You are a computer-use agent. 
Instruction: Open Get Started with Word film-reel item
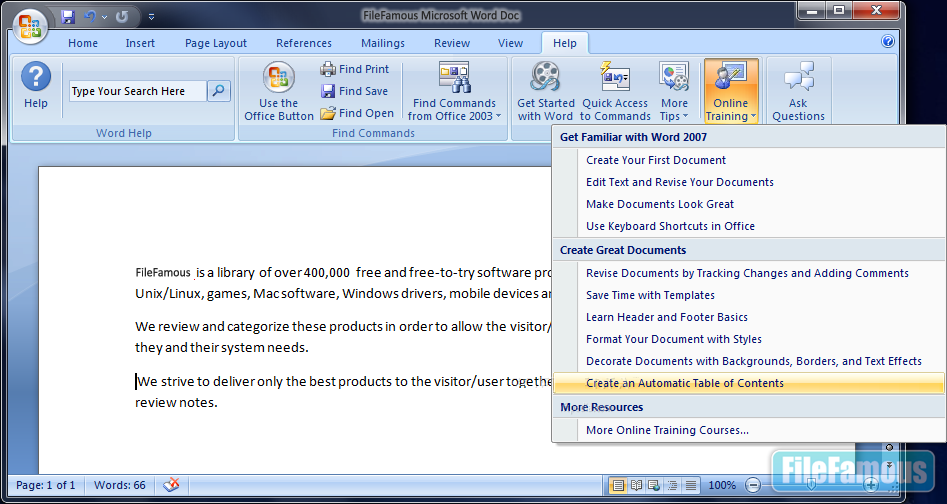(546, 91)
